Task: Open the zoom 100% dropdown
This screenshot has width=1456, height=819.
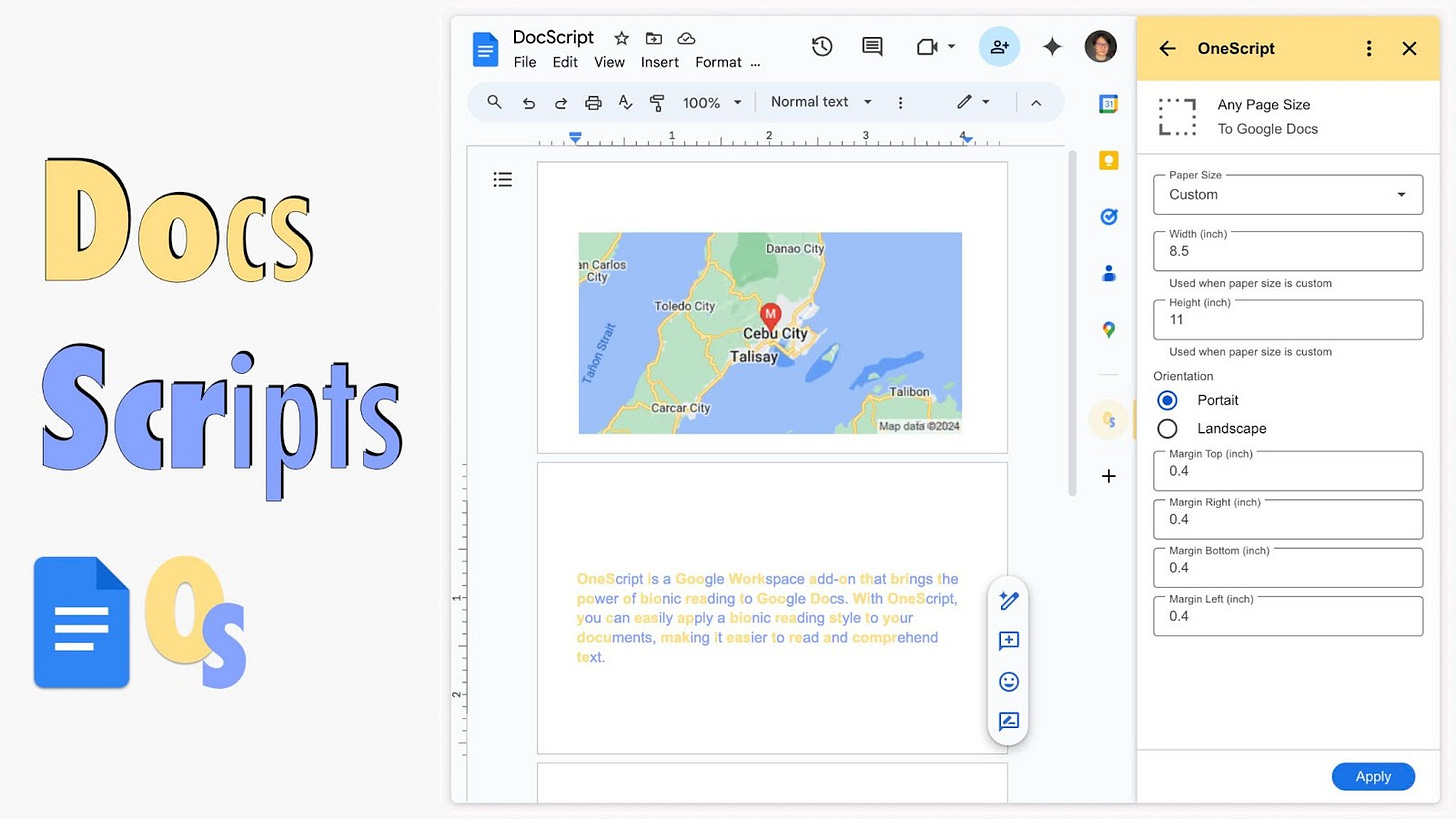Action: (x=712, y=102)
